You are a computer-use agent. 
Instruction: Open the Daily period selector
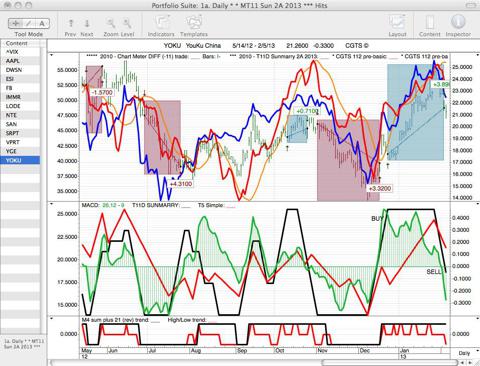464,353
